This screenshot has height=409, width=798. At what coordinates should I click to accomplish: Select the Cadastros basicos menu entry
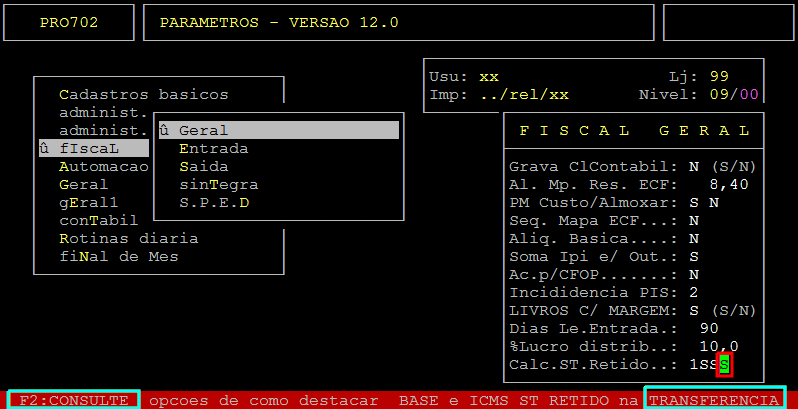[143, 94]
